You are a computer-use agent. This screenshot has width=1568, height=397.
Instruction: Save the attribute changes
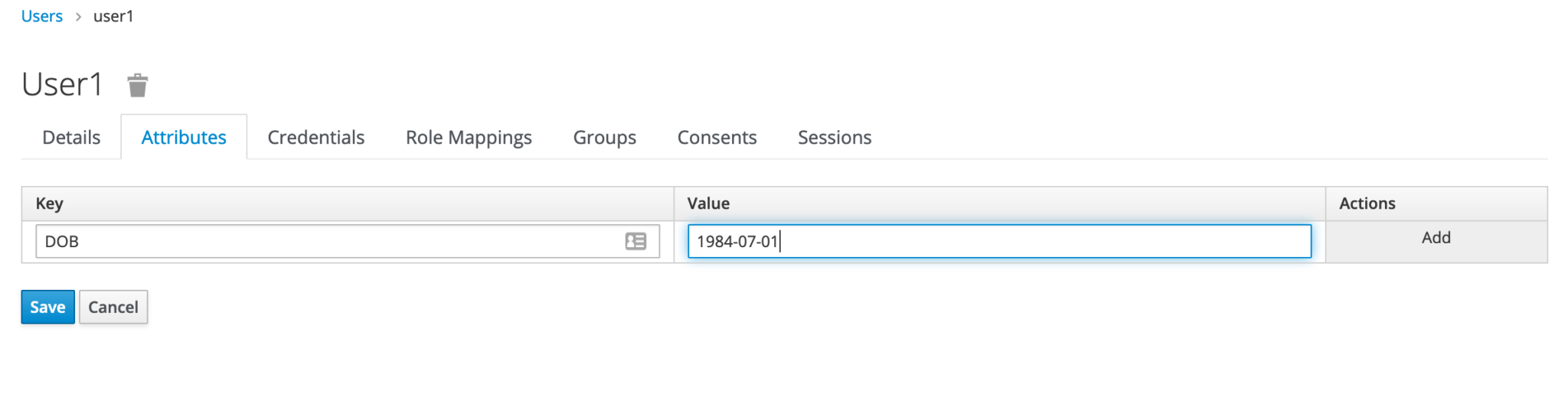47,307
